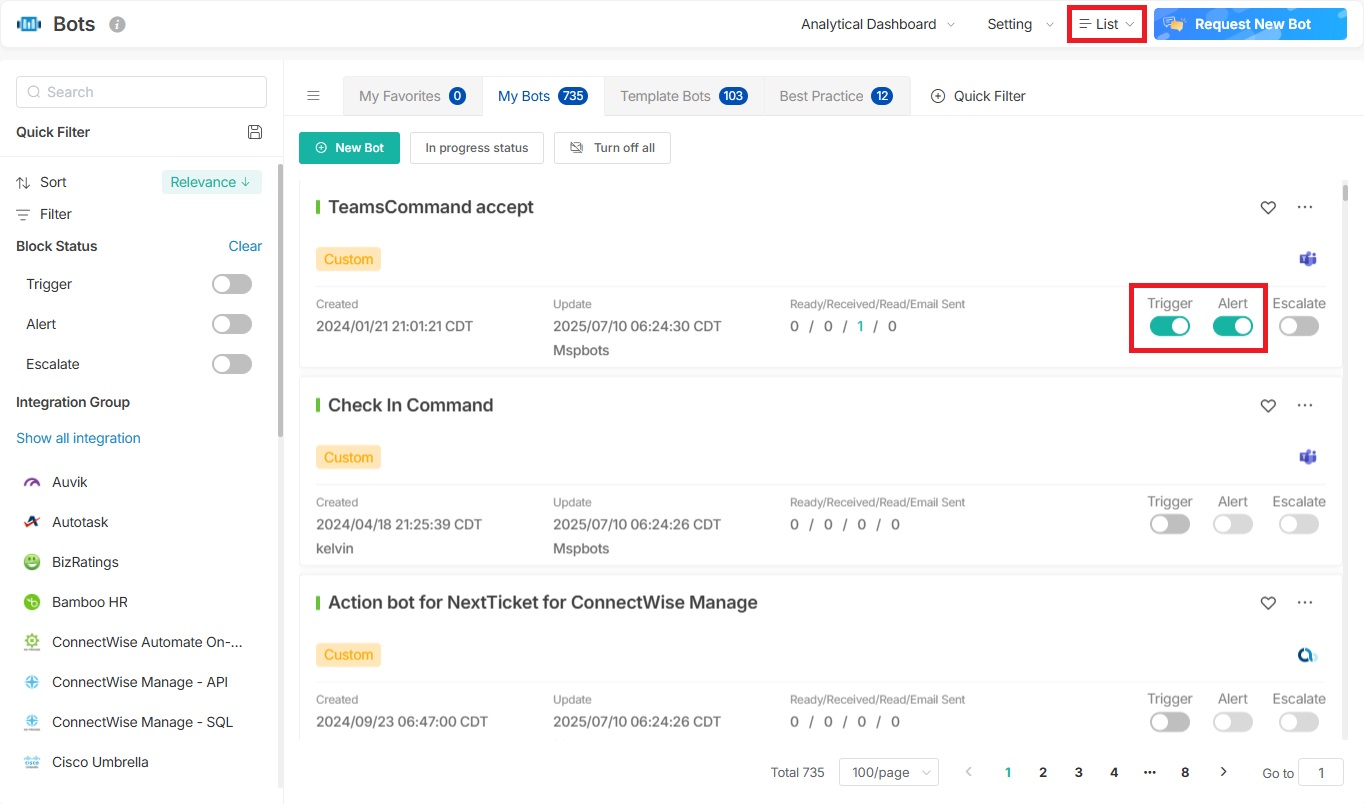Select the Autotask integration icon
The width and height of the screenshot is (1364, 804).
(32, 522)
